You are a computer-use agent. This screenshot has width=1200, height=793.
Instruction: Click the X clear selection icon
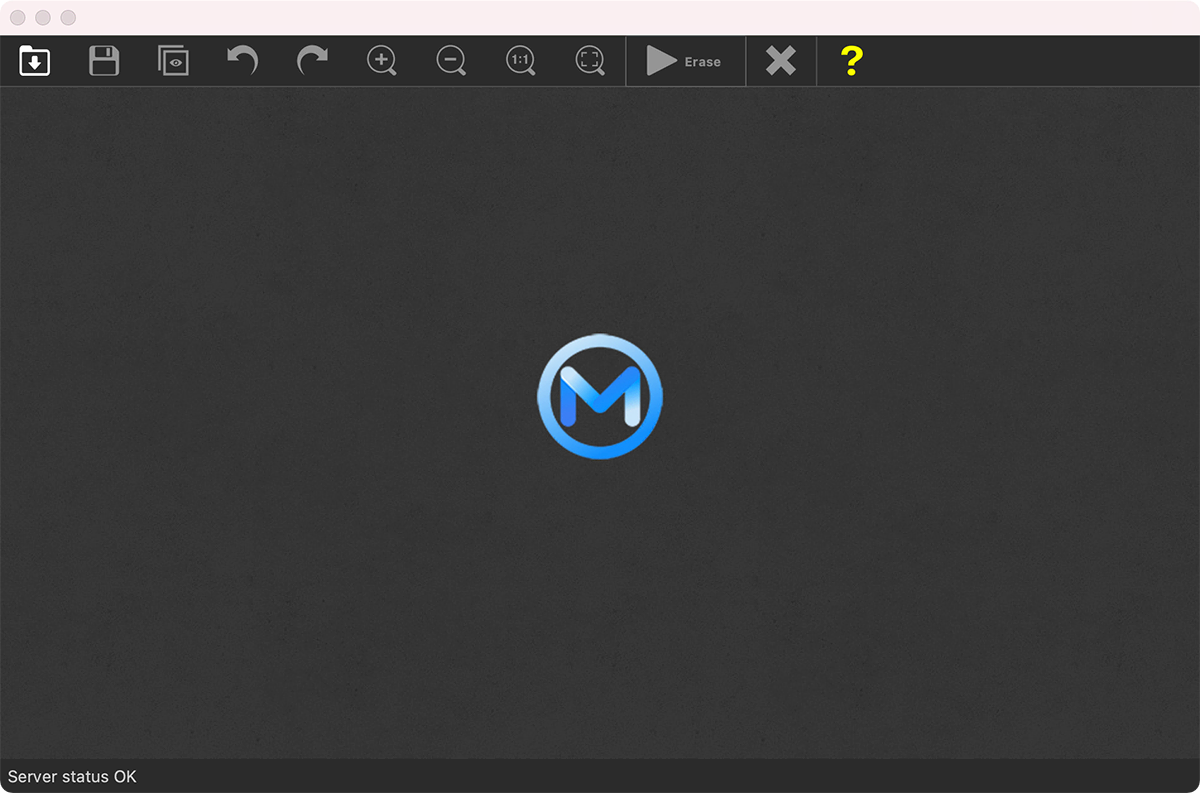tap(781, 61)
